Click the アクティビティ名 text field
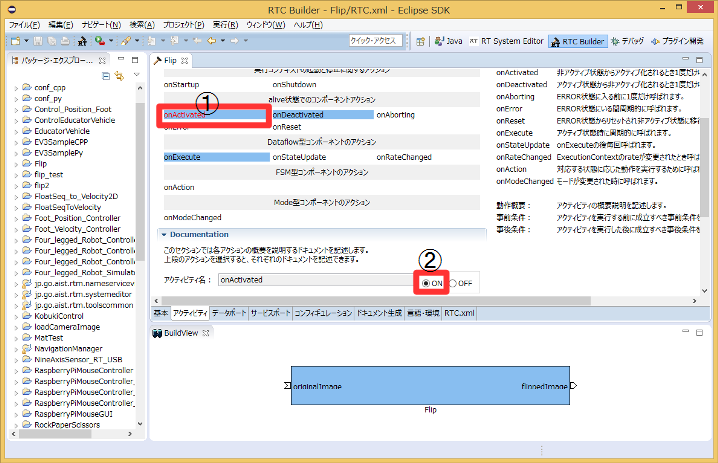 point(316,280)
